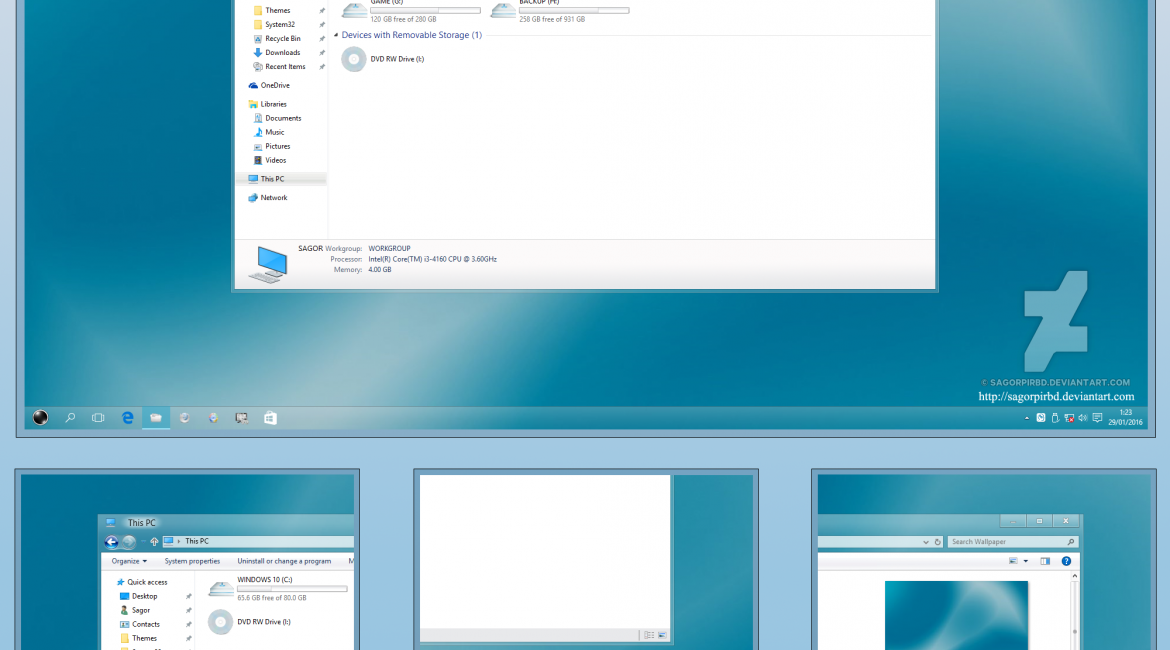Open Recycle Bin in the navigation pane
The height and width of the screenshot is (650, 1170).
(x=277, y=39)
